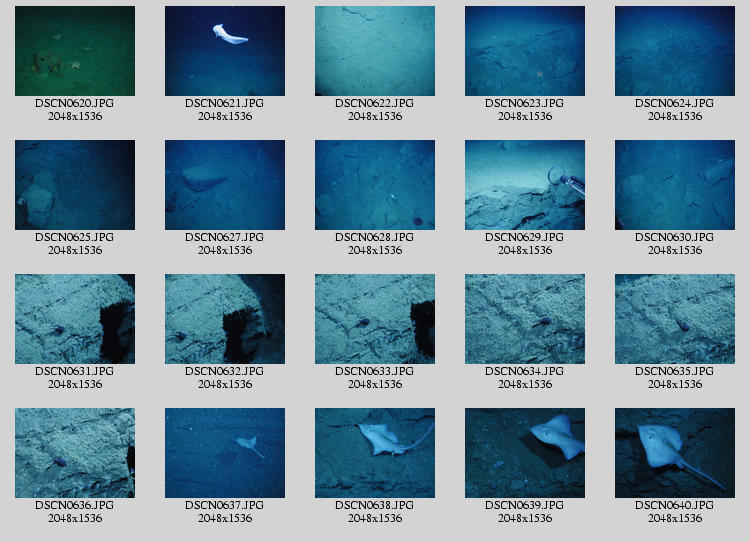Click the DSCN0622.JPG seafloor thumbnail
Viewport: 750px width, 542px height.
tap(375, 51)
